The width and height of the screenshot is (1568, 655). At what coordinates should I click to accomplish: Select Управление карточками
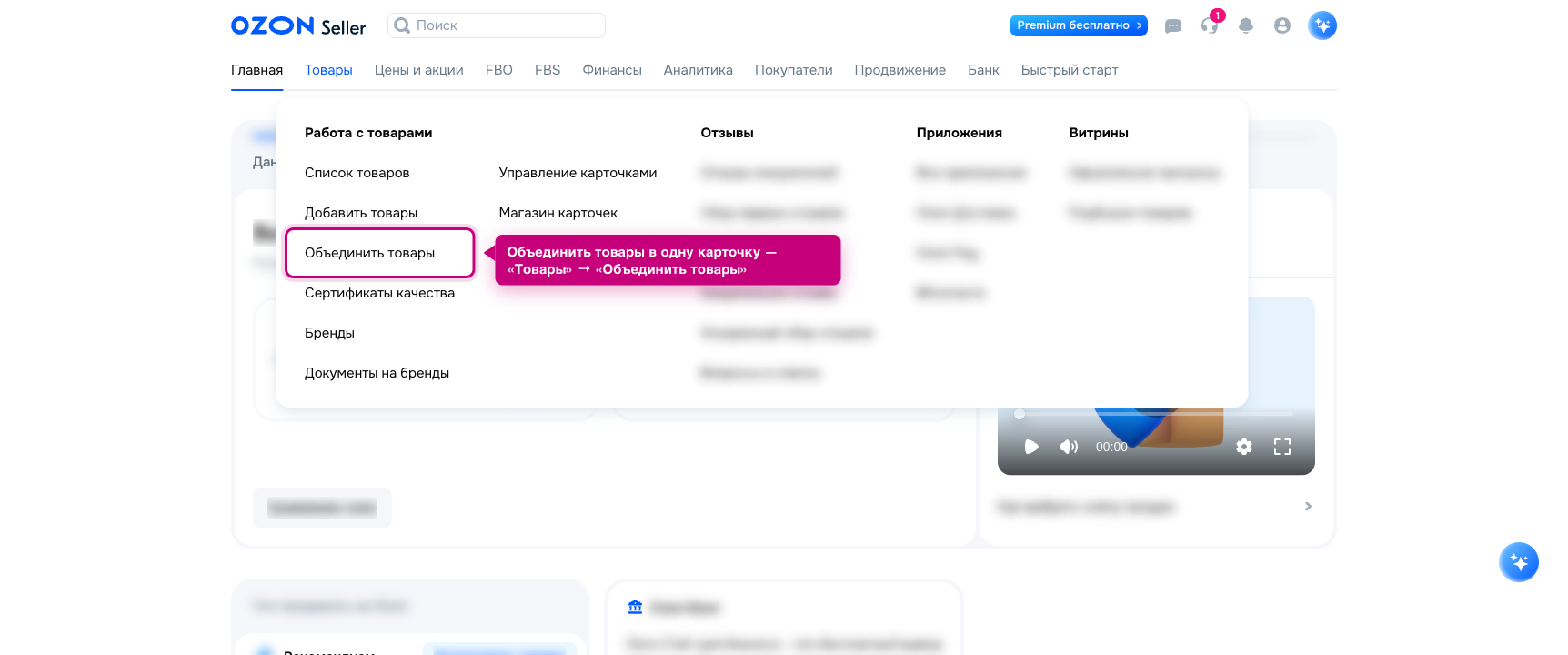pos(578,173)
